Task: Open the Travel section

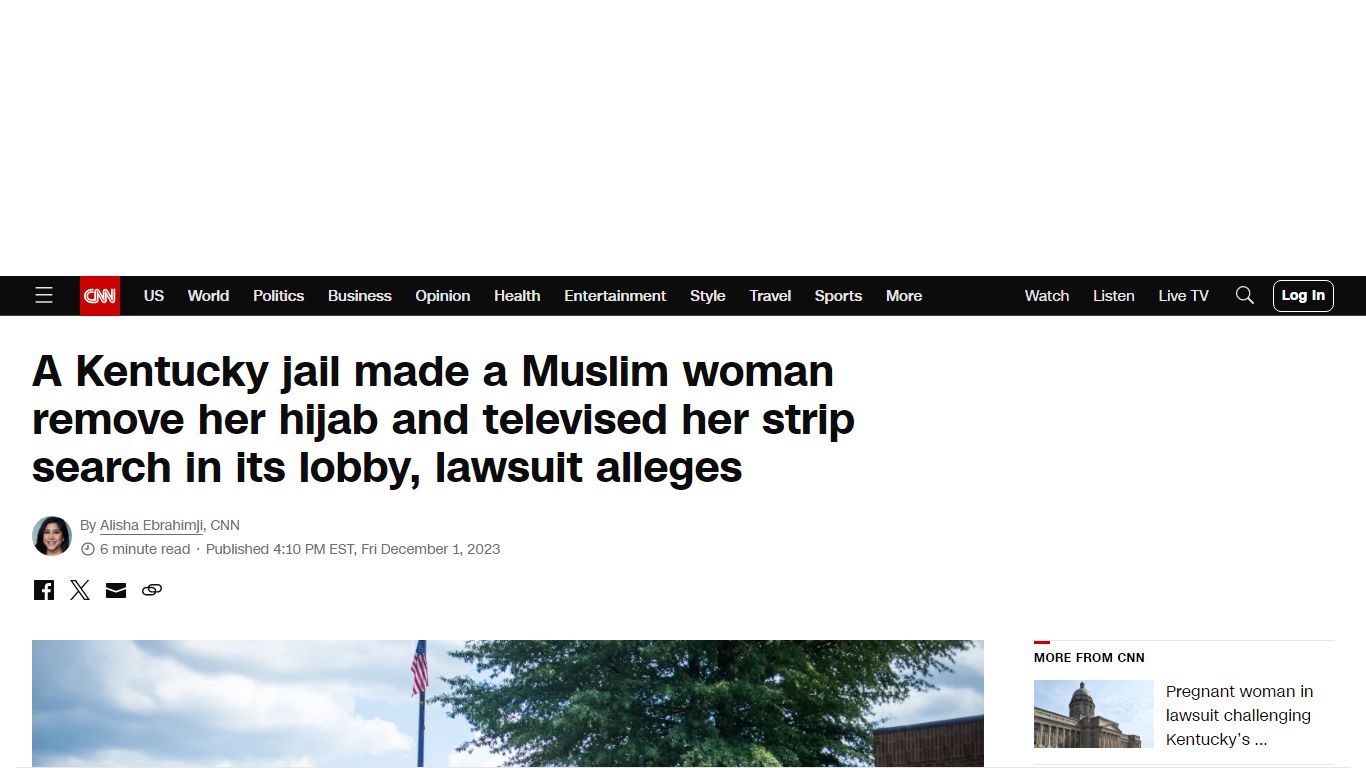Action: [x=770, y=296]
